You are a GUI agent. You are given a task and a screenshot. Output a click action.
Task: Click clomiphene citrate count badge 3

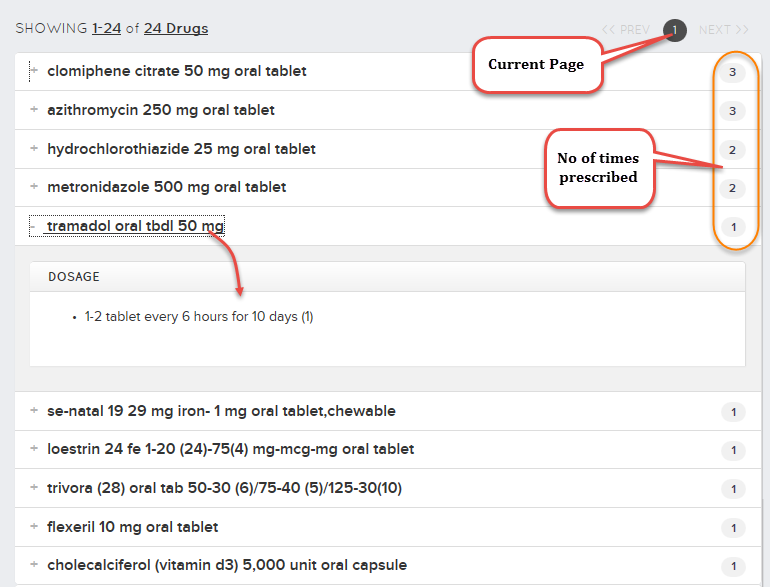[x=732, y=72]
